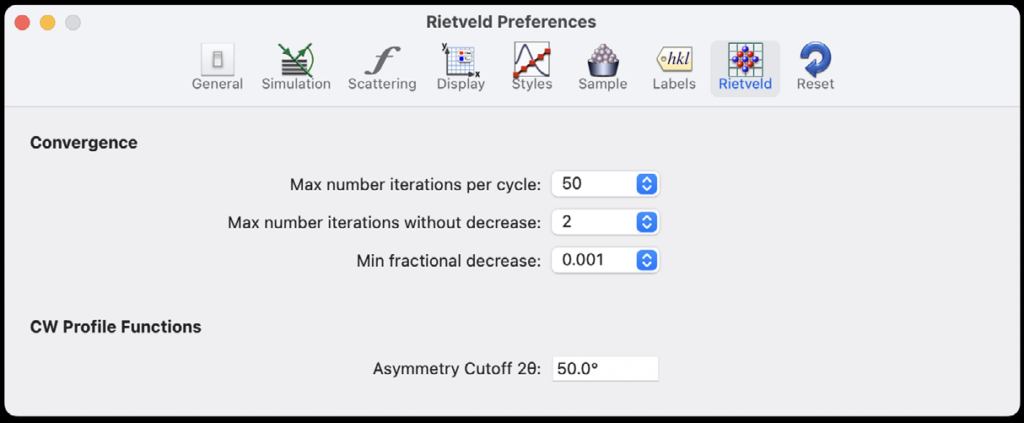Click the Asymmetry Cutoff 2θ field

[x=605, y=368]
